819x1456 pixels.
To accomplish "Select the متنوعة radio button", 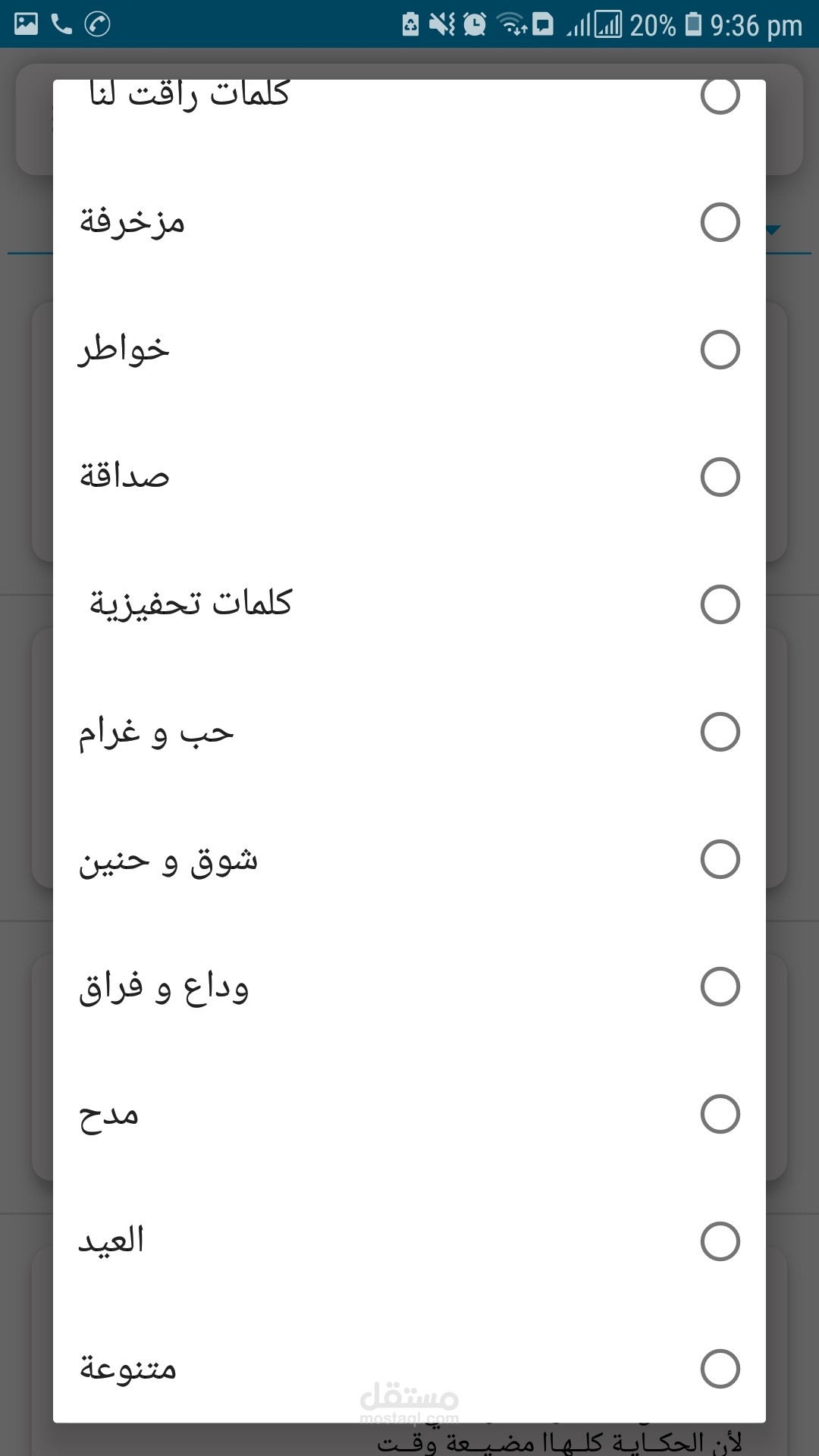I will pos(720,1369).
